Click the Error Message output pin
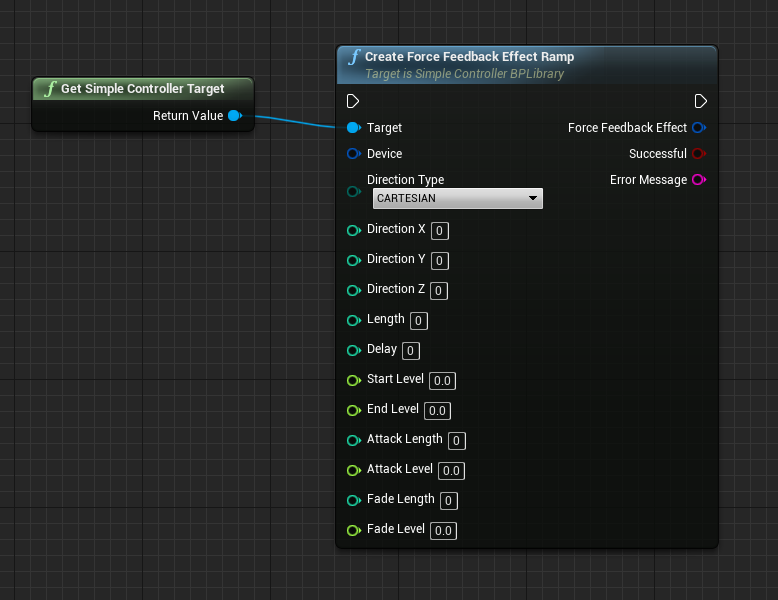The image size is (778, 600). click(x=699, y=180)
